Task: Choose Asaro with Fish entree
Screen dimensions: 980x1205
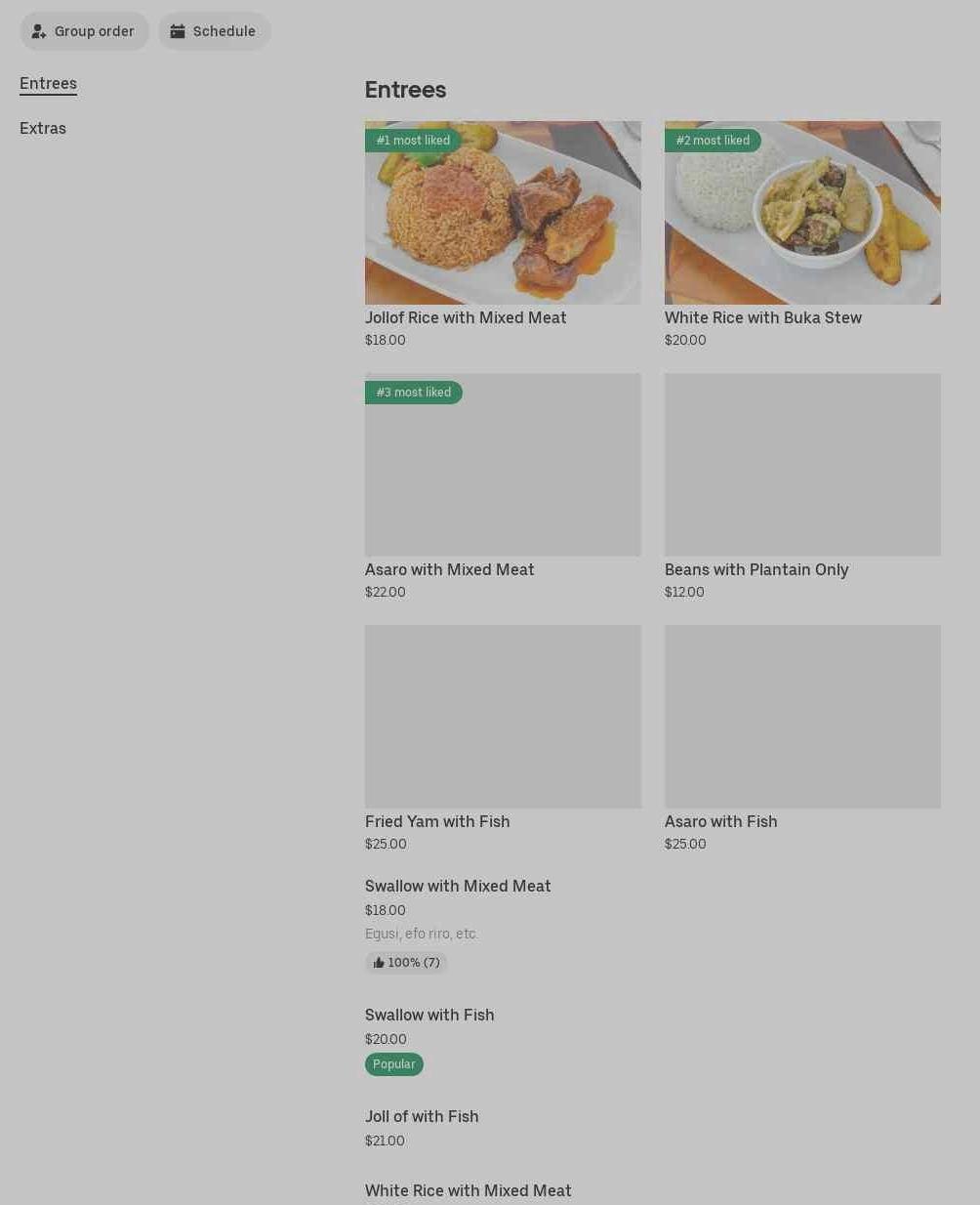Action: tap(720, 821)
